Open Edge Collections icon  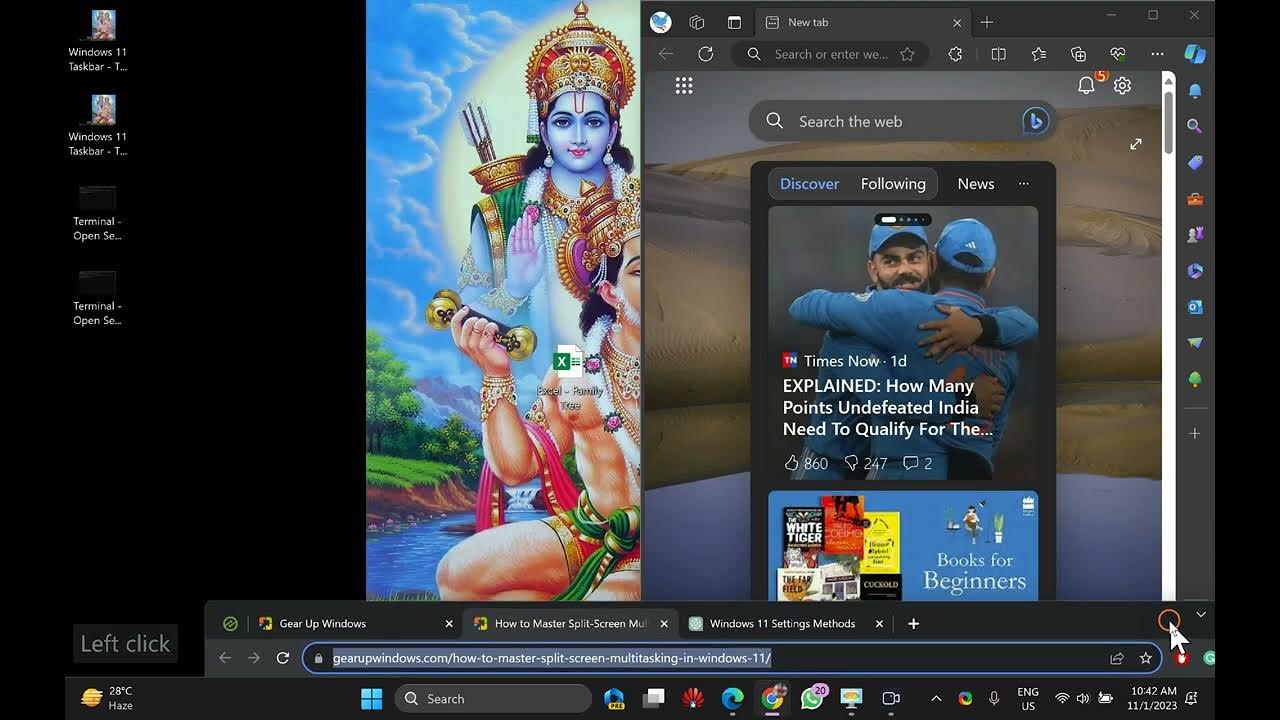click(1078, 54)
